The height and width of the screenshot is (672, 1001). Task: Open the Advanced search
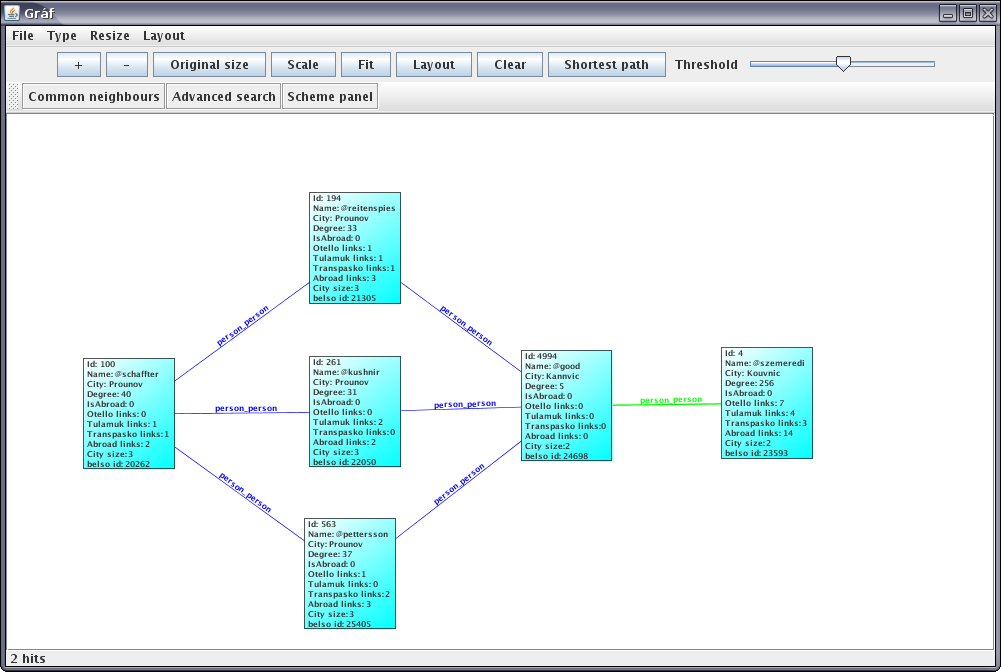pos(224,97)
